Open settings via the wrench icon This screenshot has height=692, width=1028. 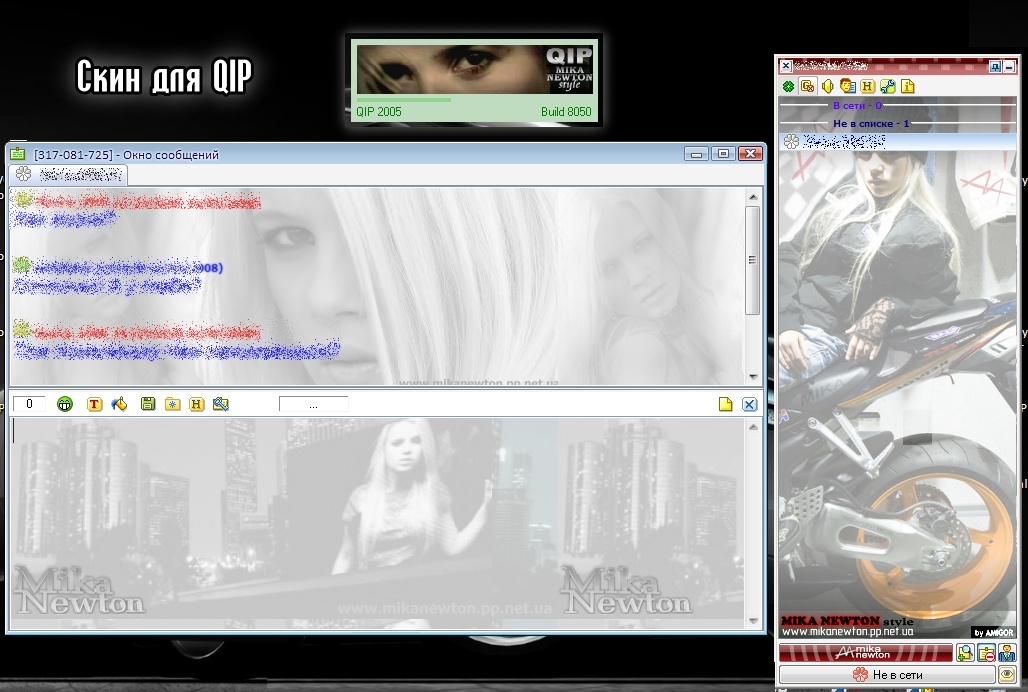click(x=888, y=86)
